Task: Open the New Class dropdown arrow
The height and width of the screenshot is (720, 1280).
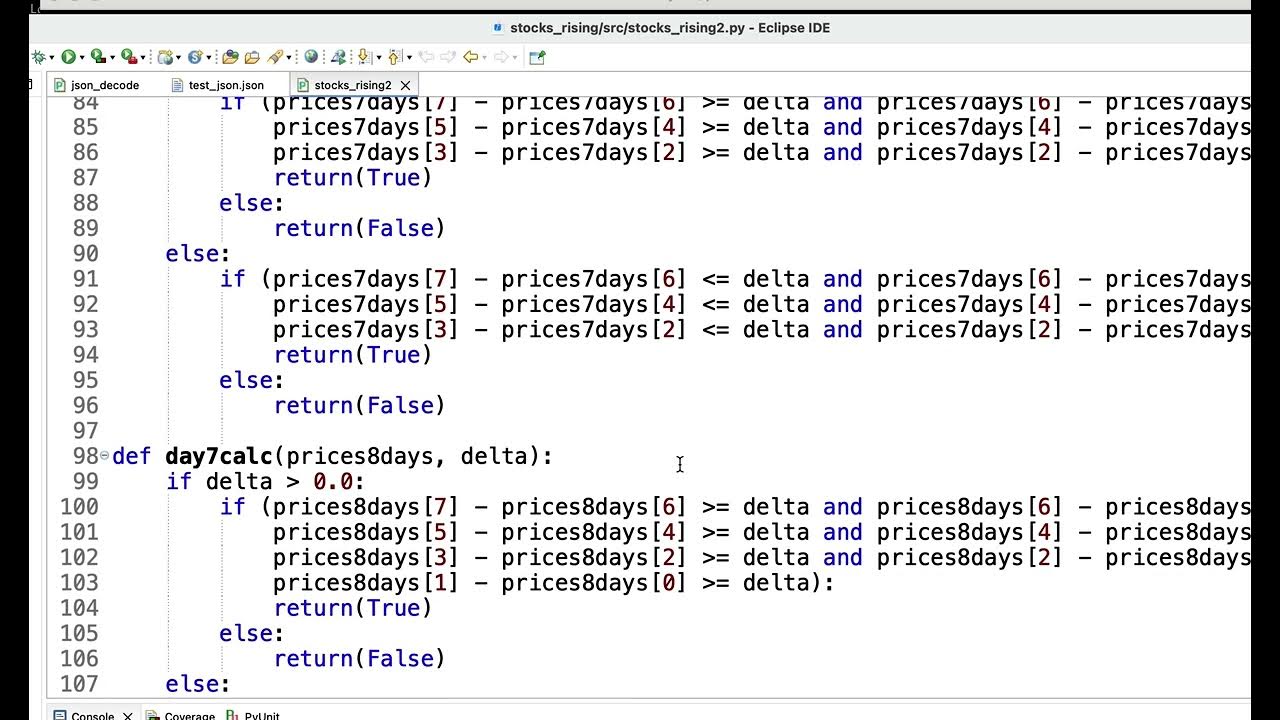Action: [209, 58]
